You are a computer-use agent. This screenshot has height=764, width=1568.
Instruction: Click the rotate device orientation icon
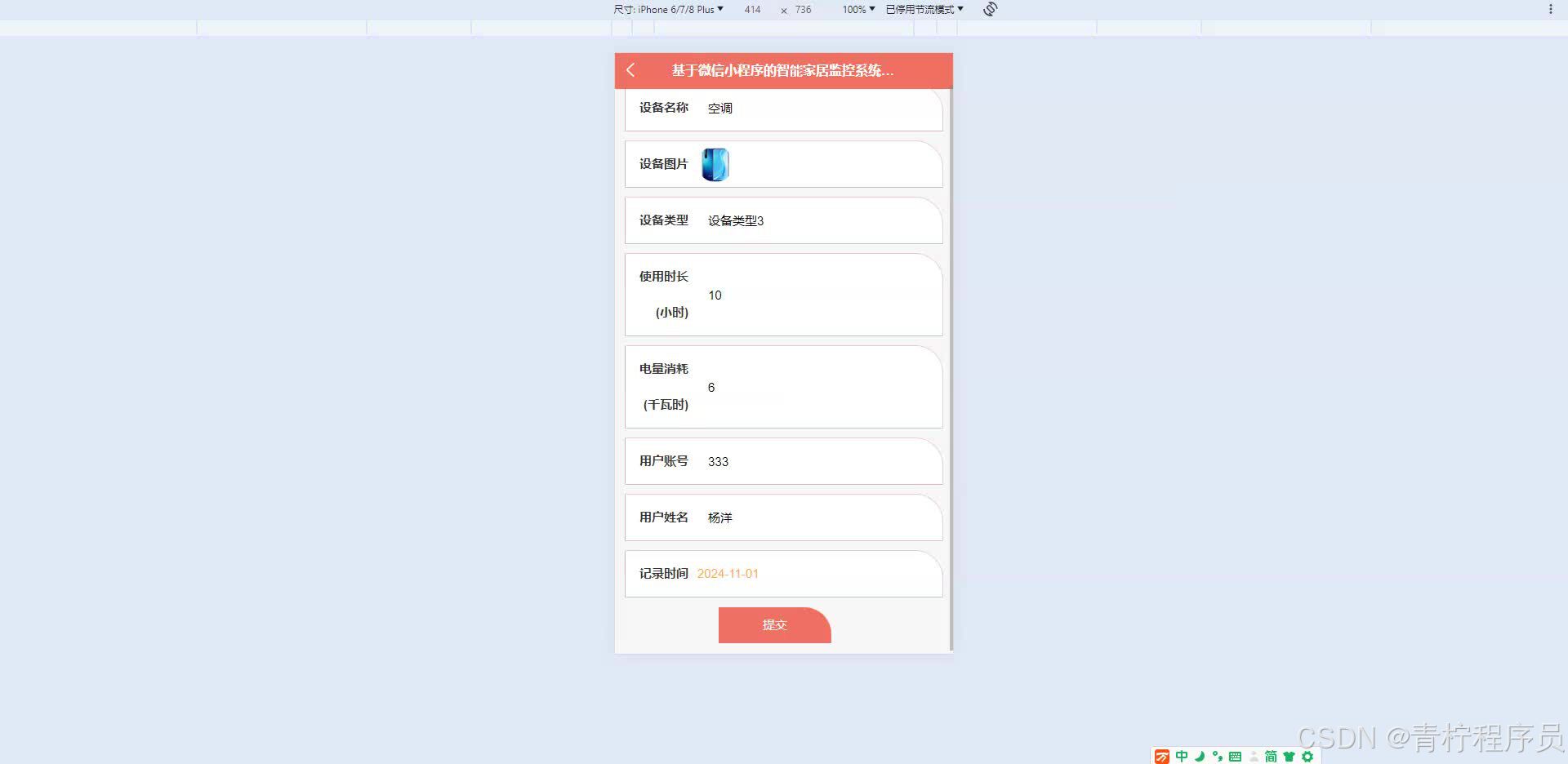pos(988,10)
